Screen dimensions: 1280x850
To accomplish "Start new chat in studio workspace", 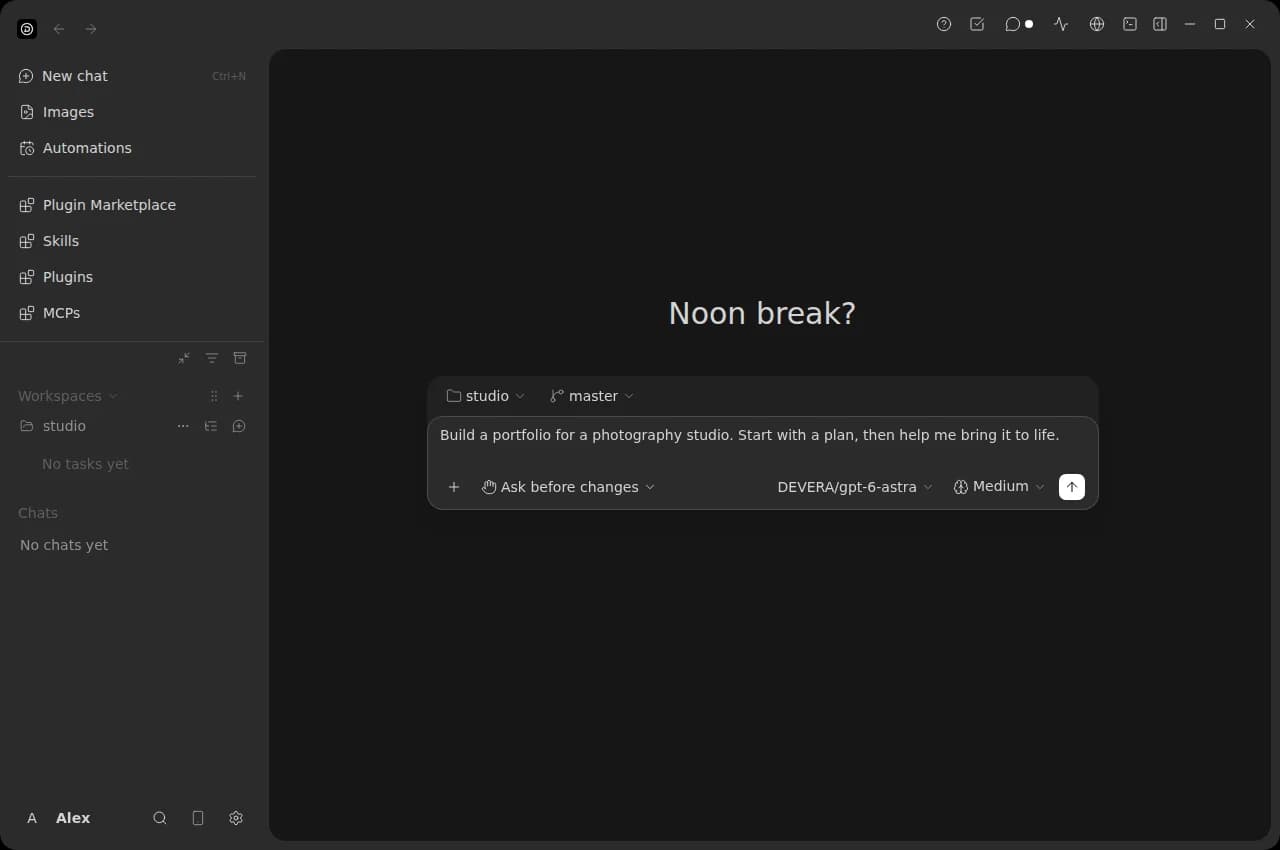I will (x=239, y=426).
